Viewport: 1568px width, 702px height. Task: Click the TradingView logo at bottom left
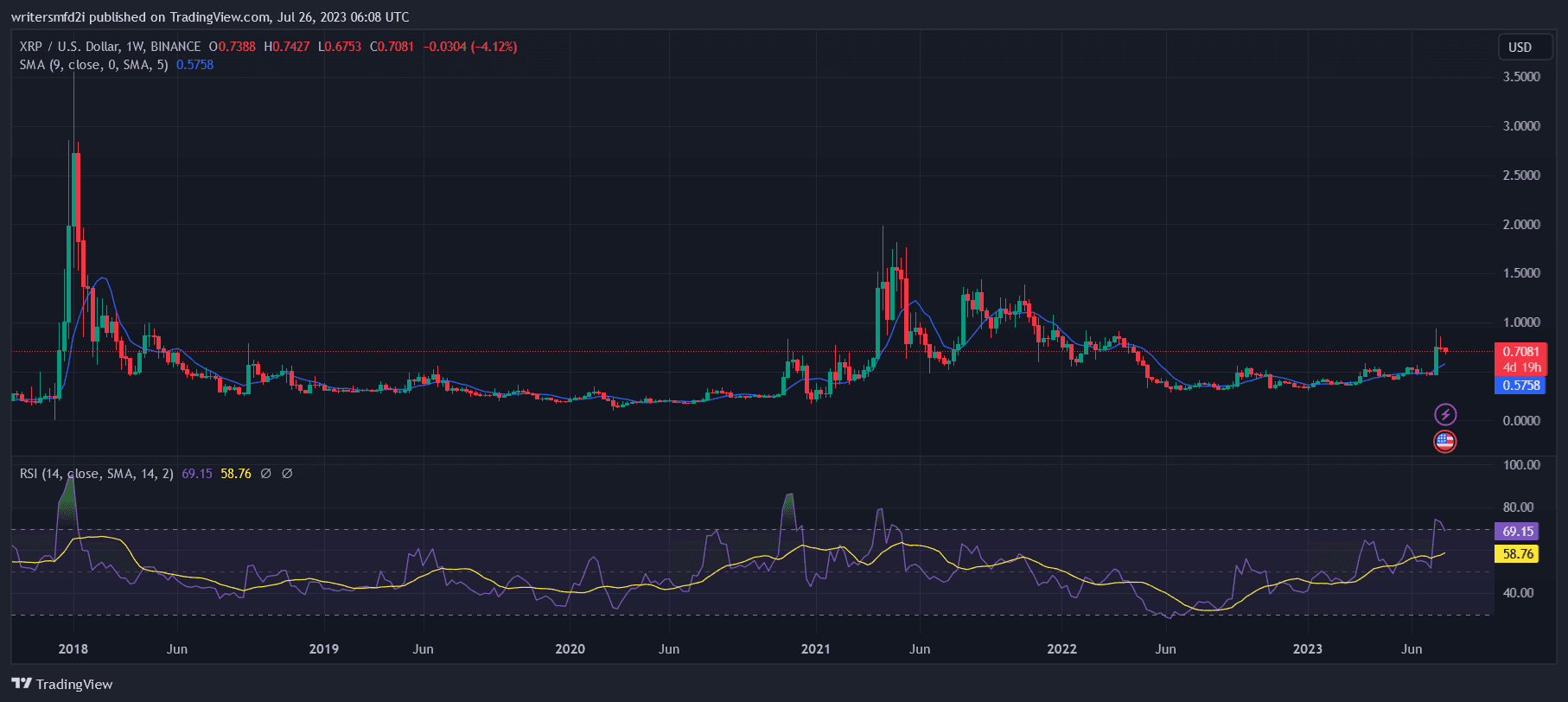tap(62, 684)
